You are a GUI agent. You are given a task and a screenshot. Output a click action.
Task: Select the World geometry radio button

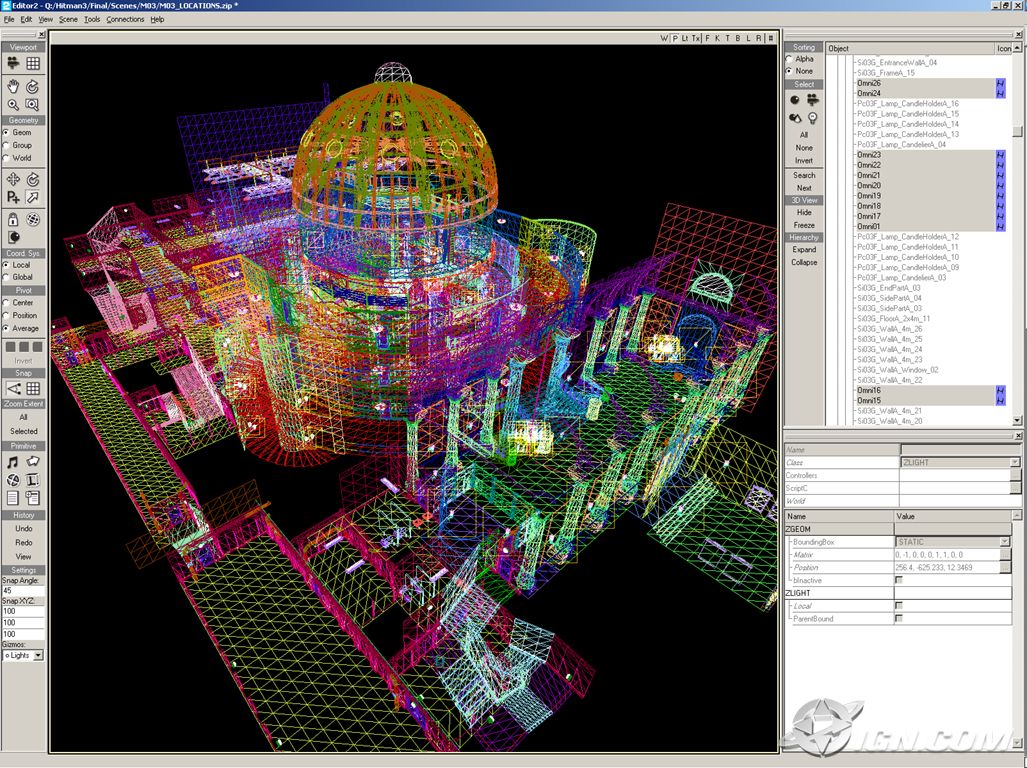pyautogui.click(x=6, y=158)
